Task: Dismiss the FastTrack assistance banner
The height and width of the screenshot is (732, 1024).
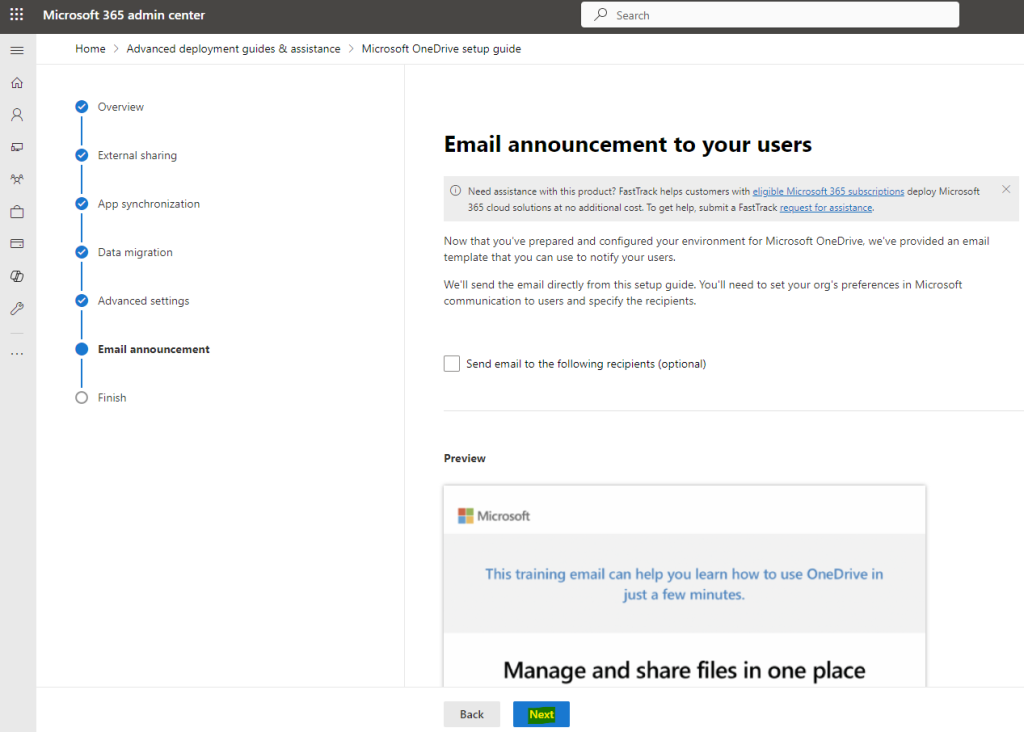Action: coord(1006,189)
